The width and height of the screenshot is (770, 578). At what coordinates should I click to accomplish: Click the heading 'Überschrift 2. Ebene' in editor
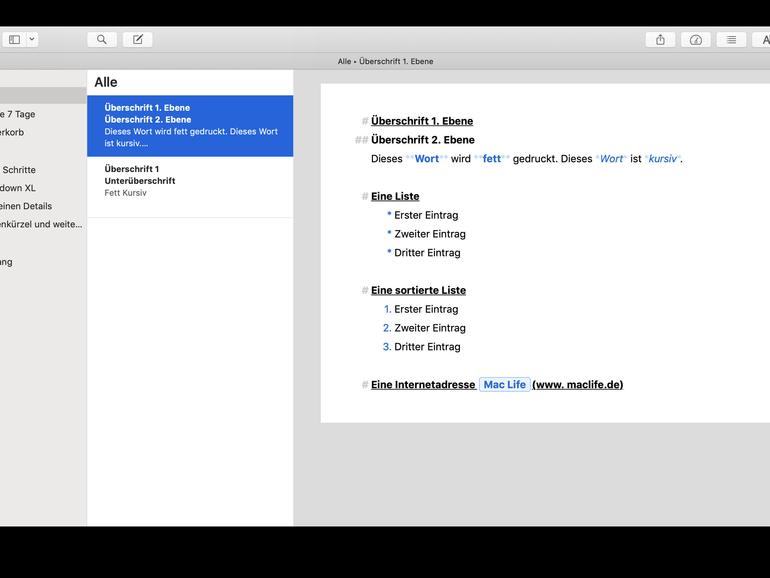point(423,140)
